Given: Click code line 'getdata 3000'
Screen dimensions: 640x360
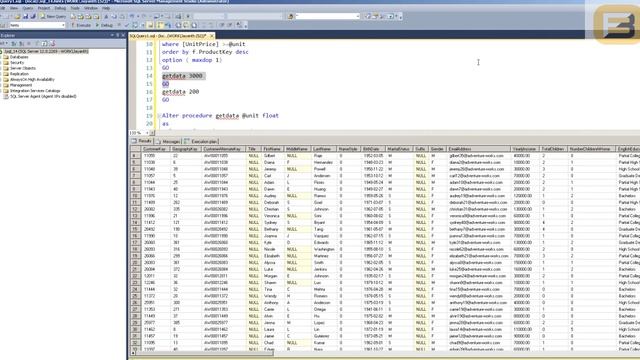Looking at the screenshot, I should tap(182, 76).
